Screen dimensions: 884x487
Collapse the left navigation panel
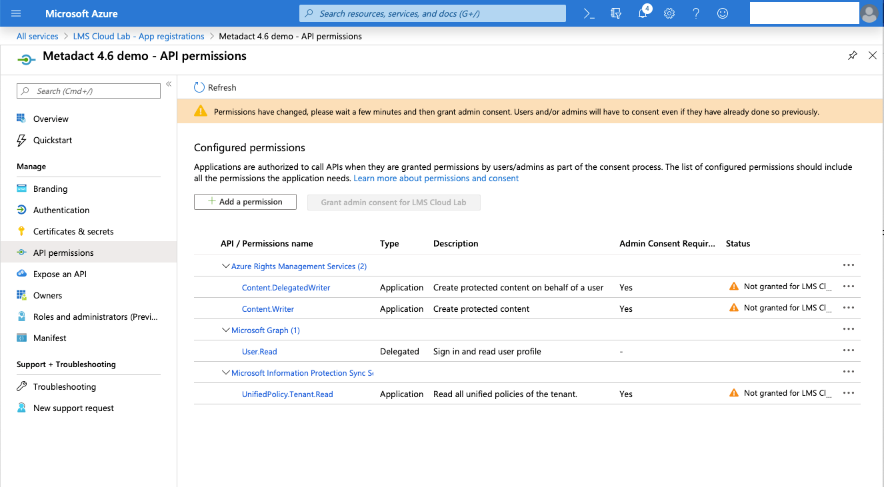pyautogui.click(x=169, y=83)
